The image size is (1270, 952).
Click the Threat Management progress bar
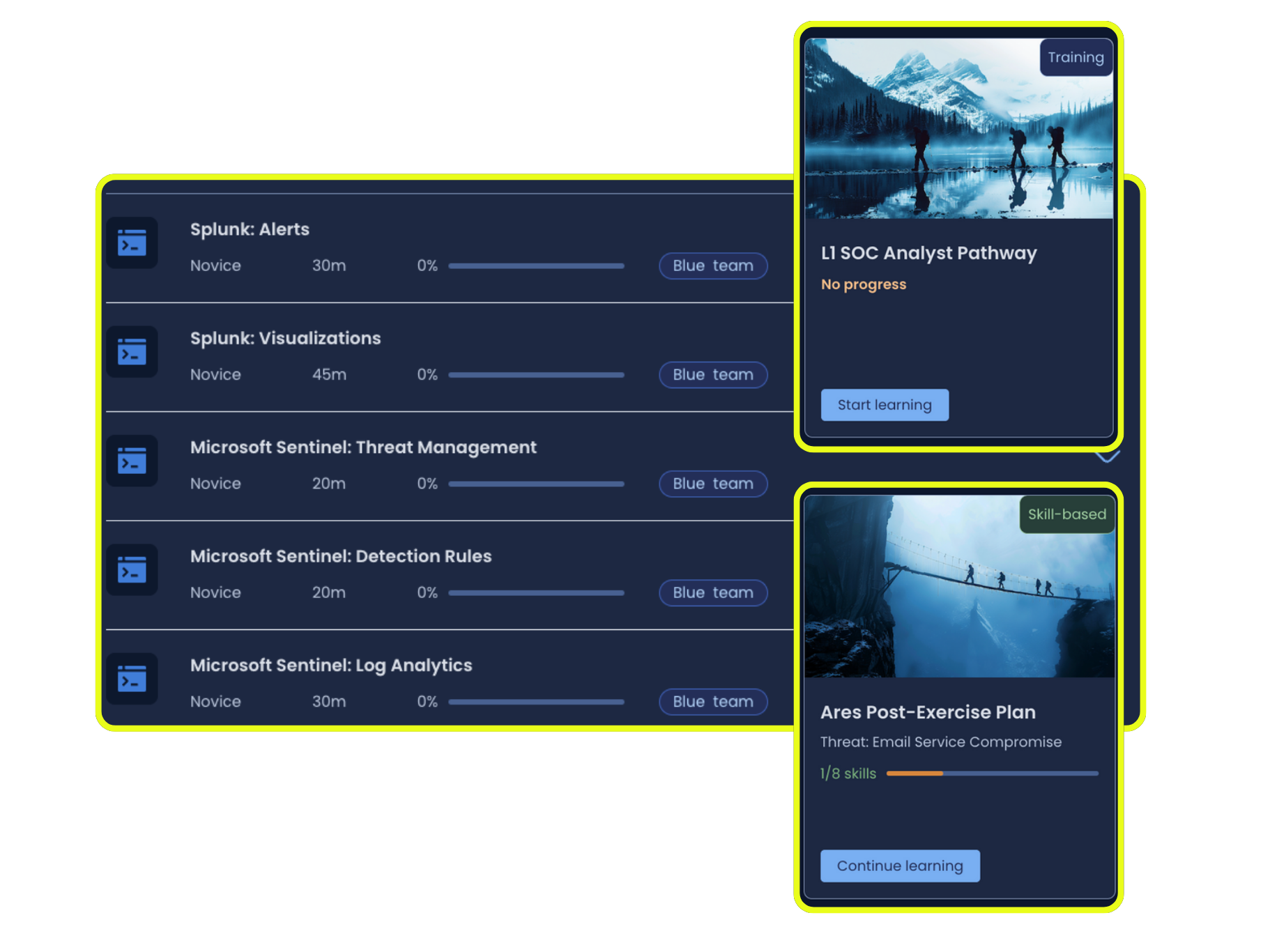tap(536, 484)
